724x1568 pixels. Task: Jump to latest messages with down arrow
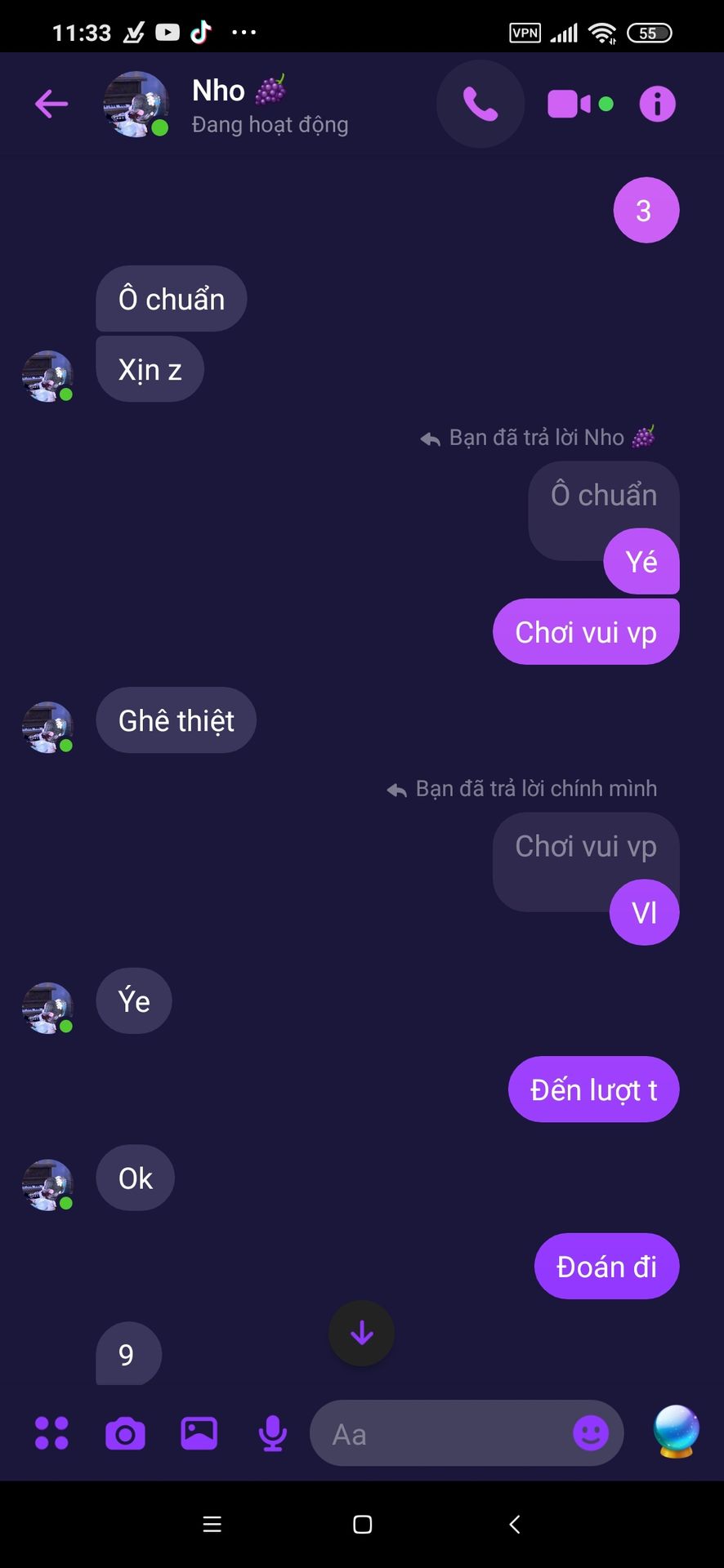361,1334
